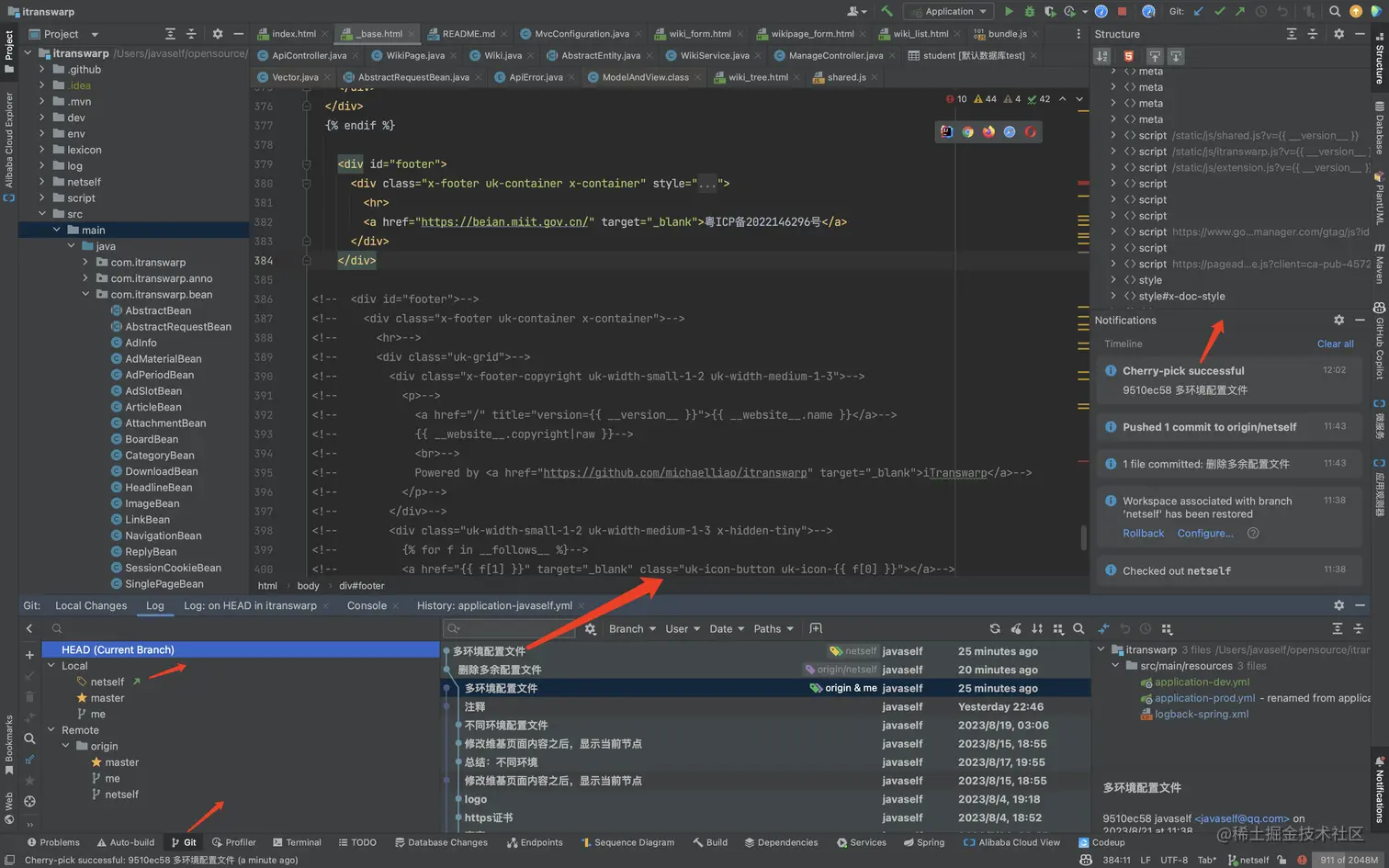Expand style#x-doc-style node in Structure
This screenshot has width=1389, height=868.
click(x=1113, y=296)
